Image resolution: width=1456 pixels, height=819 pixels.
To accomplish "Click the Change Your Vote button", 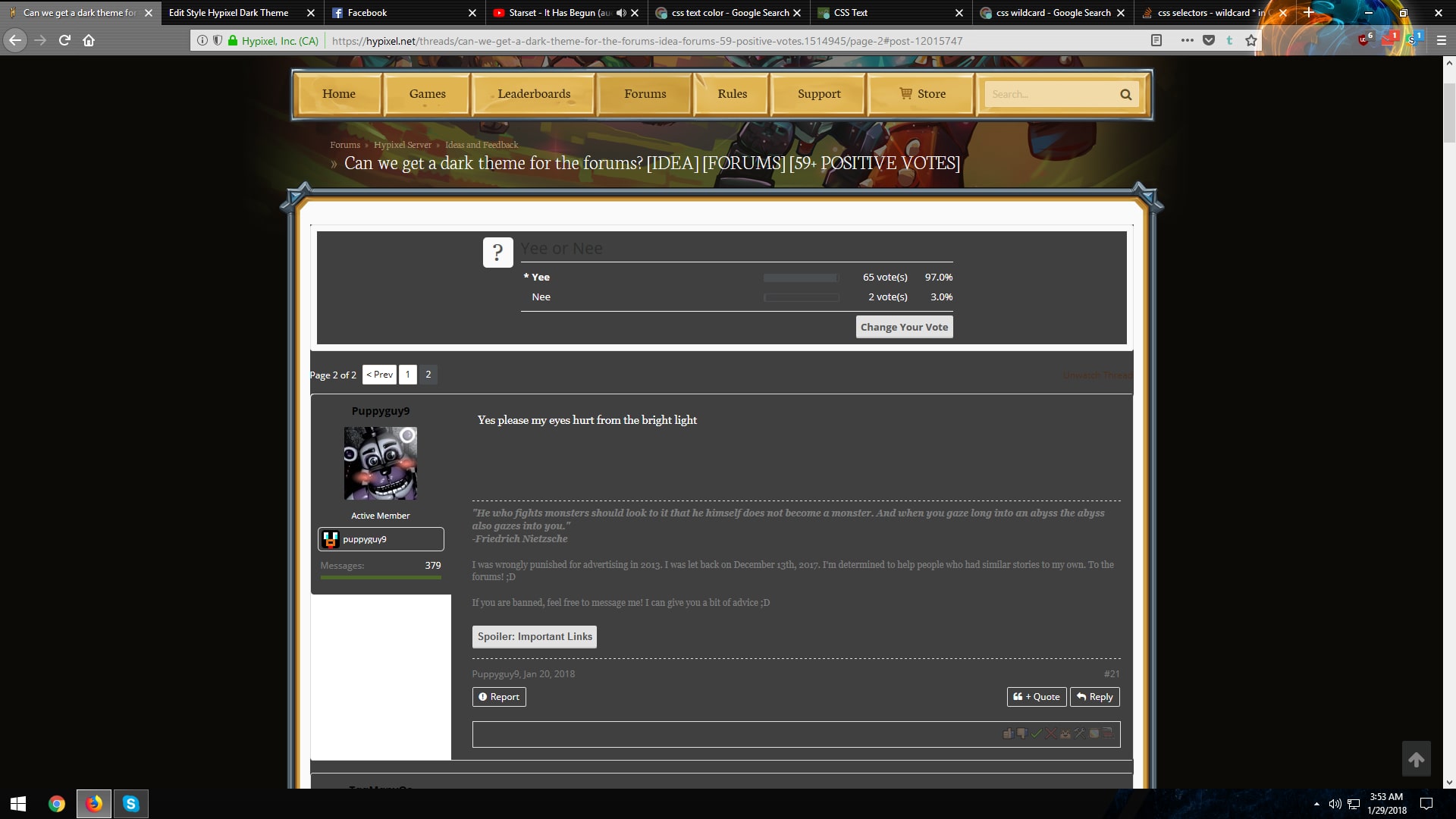I will point(904,327).
